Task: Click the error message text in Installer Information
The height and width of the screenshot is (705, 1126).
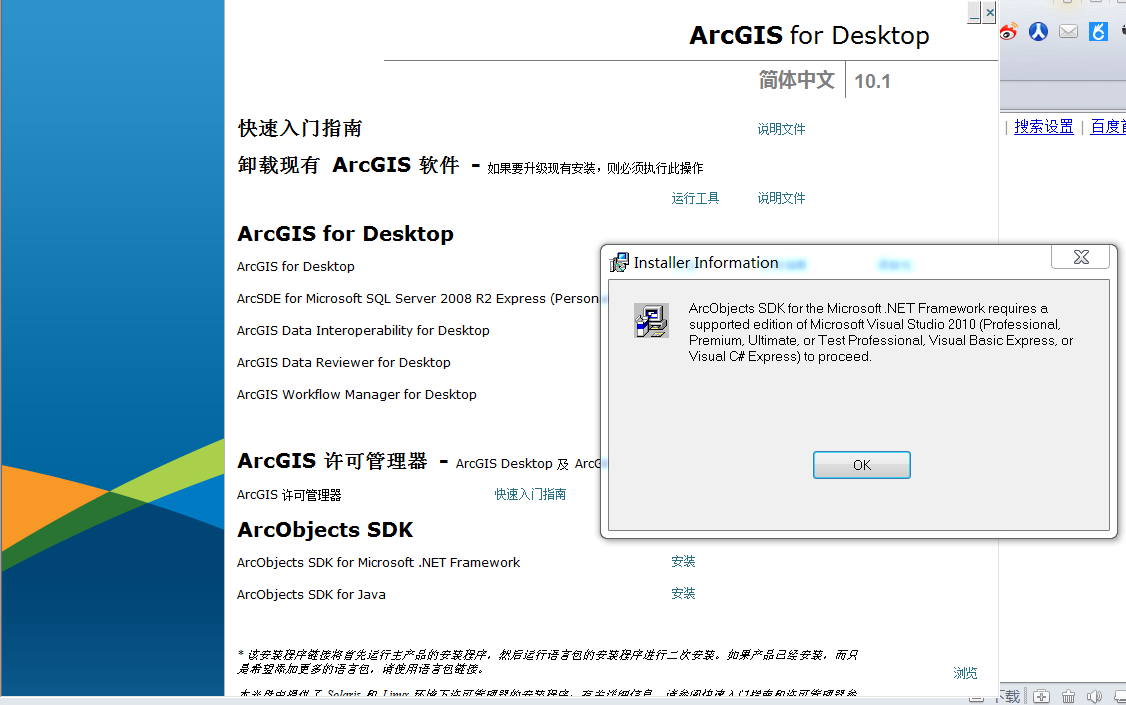Action: (x=881, y=332)
